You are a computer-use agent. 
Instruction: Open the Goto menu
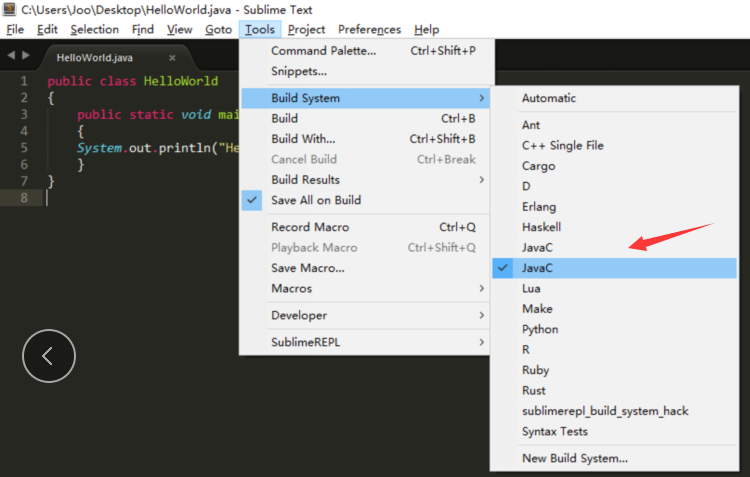coord(218,30)
